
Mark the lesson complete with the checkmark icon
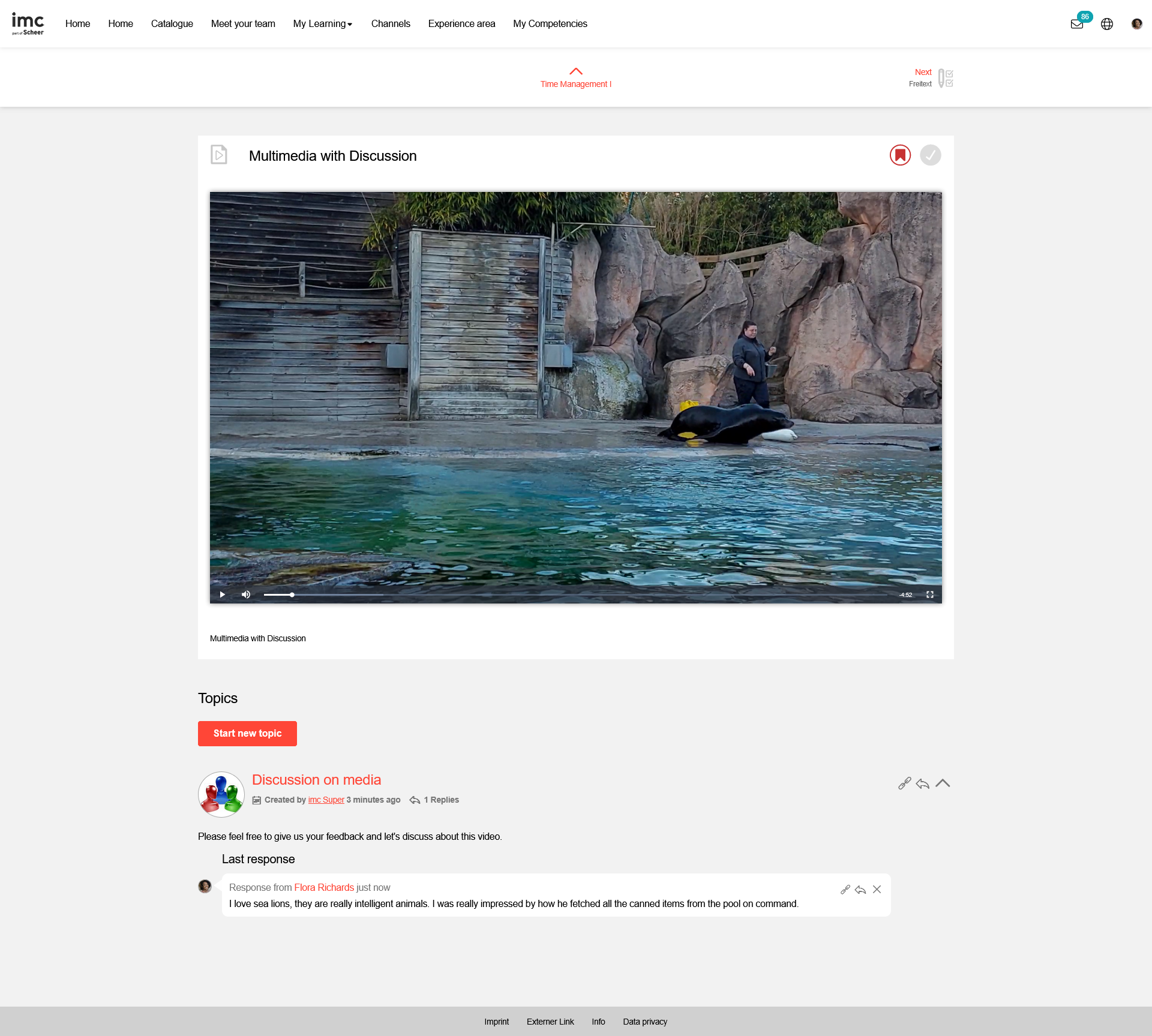pyautogui.click(x=929, y=155)
